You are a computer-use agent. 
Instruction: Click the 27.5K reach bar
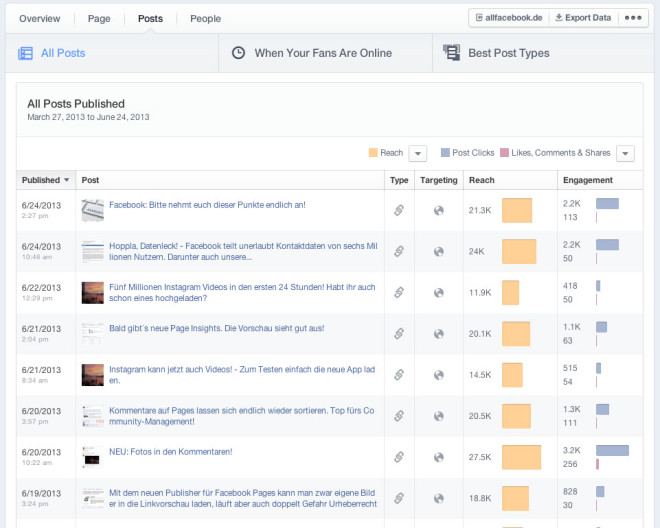pos(521,457)
